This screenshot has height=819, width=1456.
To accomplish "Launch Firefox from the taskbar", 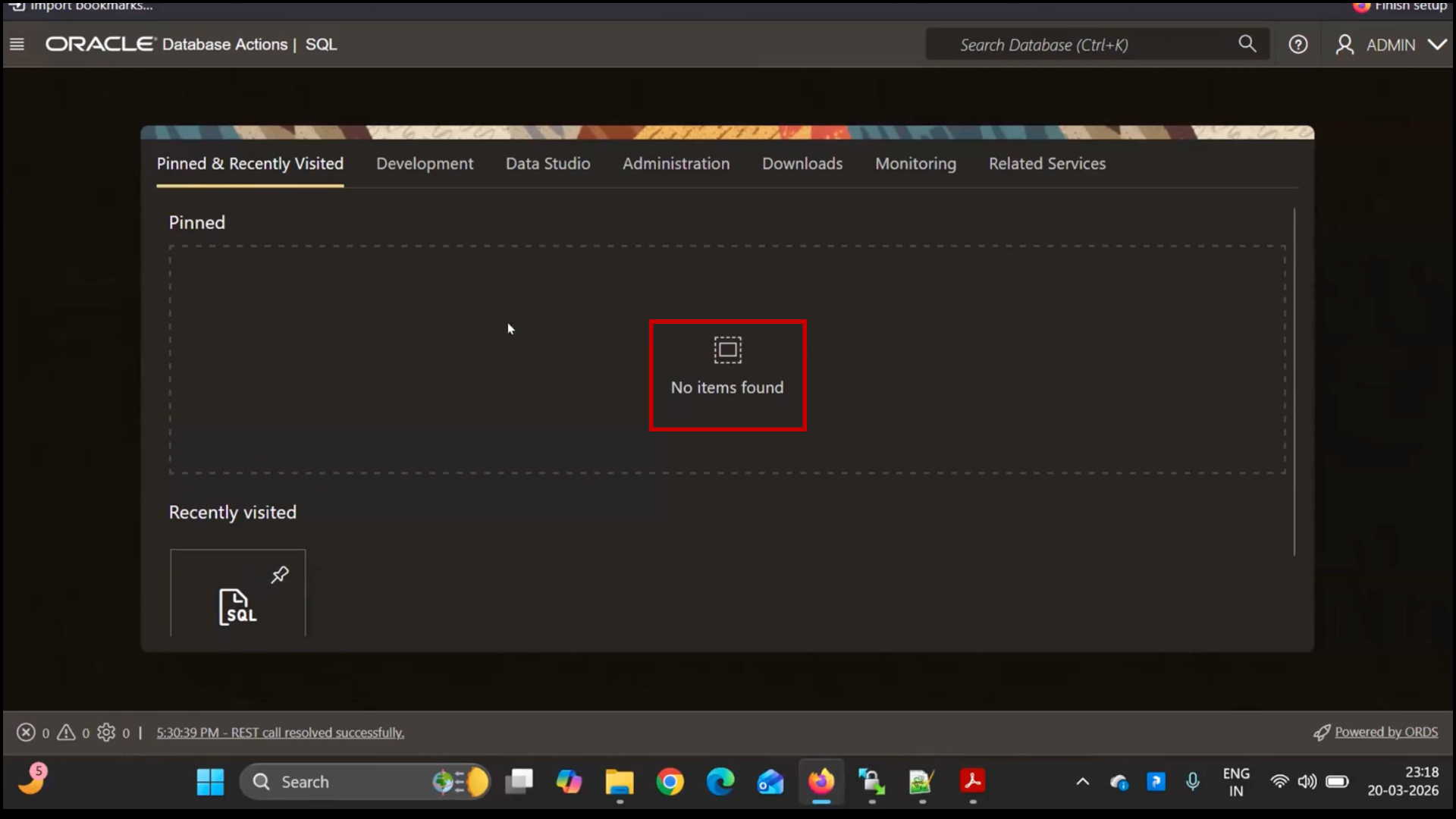I will tap(821, 782).
